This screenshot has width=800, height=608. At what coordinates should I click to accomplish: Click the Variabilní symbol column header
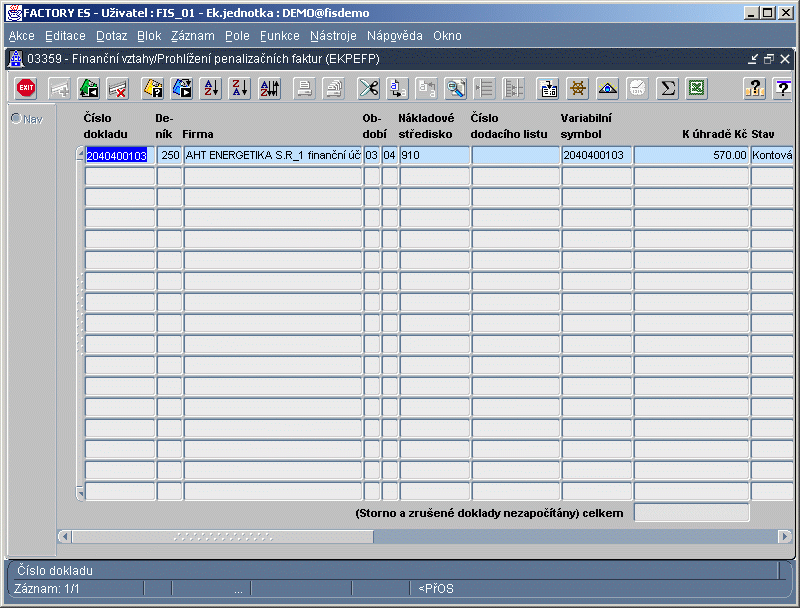[586, 126]
